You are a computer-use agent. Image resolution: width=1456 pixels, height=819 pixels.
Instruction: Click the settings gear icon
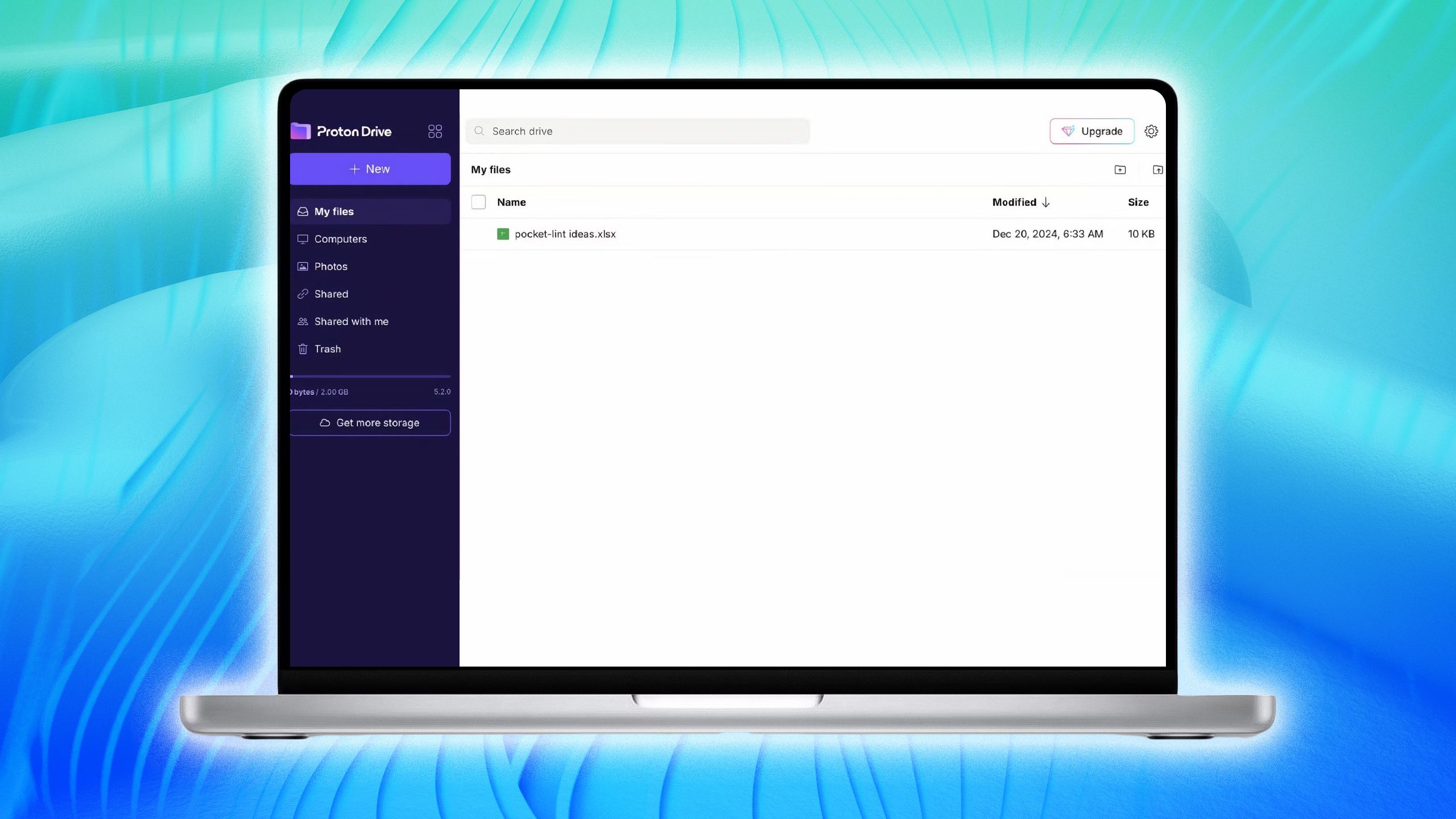point(1151,131)
